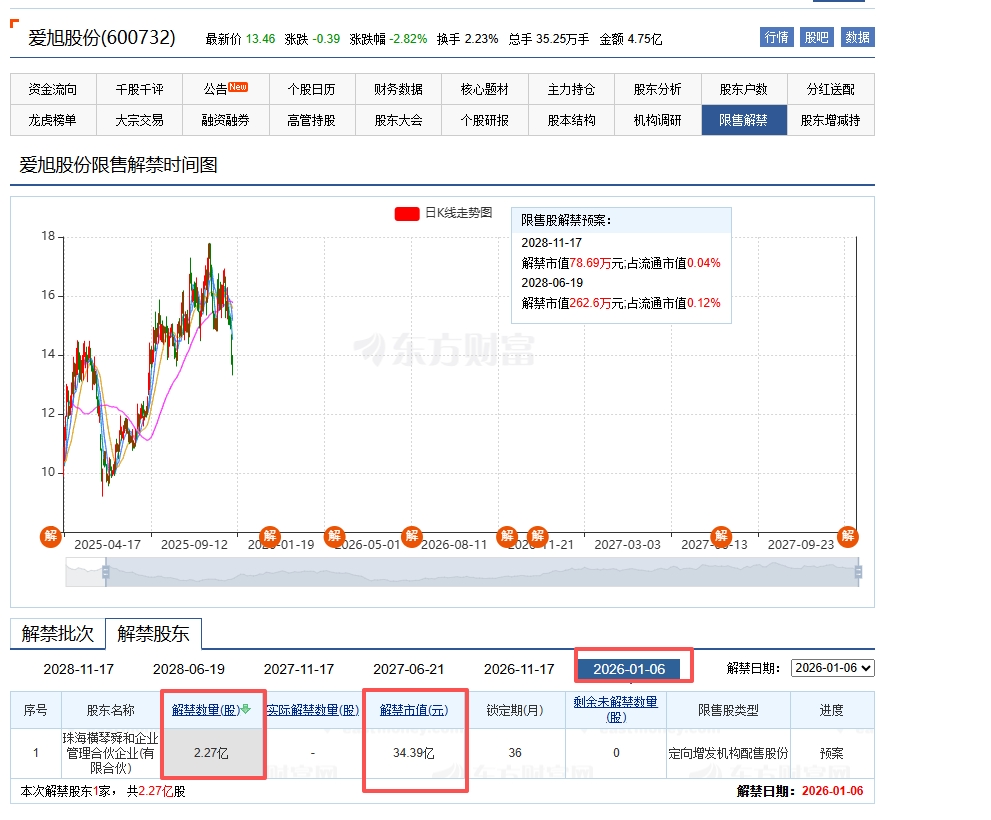
Task: Go to the 资金流向 tab
Action: point(53,89)
